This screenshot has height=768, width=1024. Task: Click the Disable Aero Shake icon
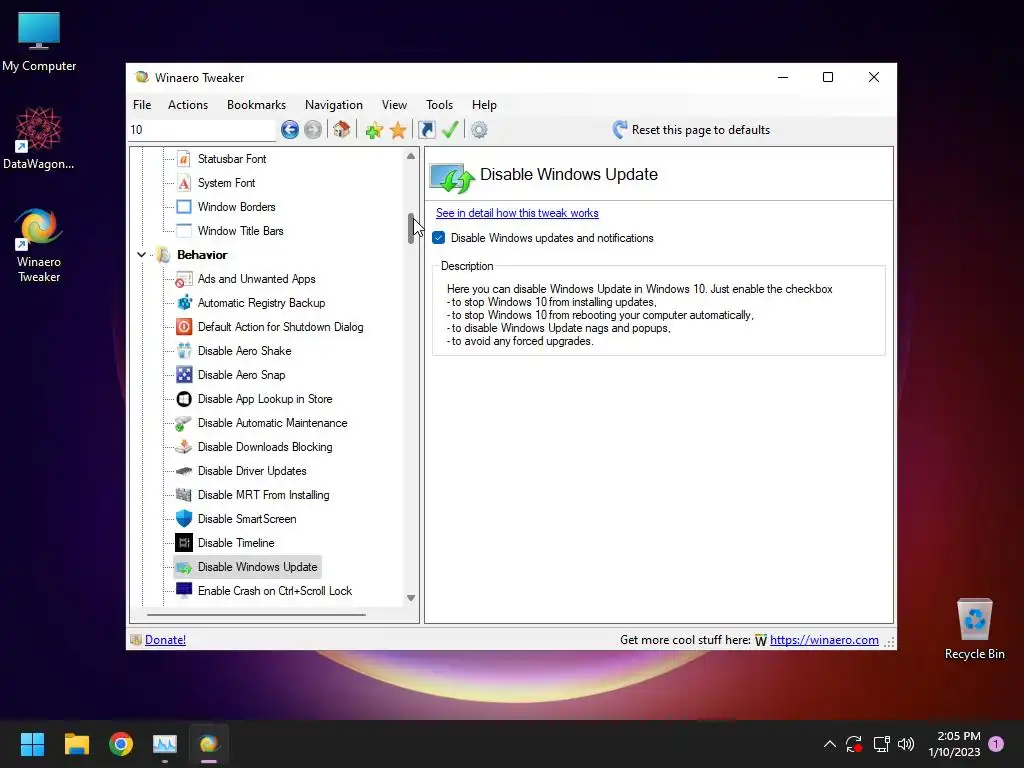coord(184,351)
